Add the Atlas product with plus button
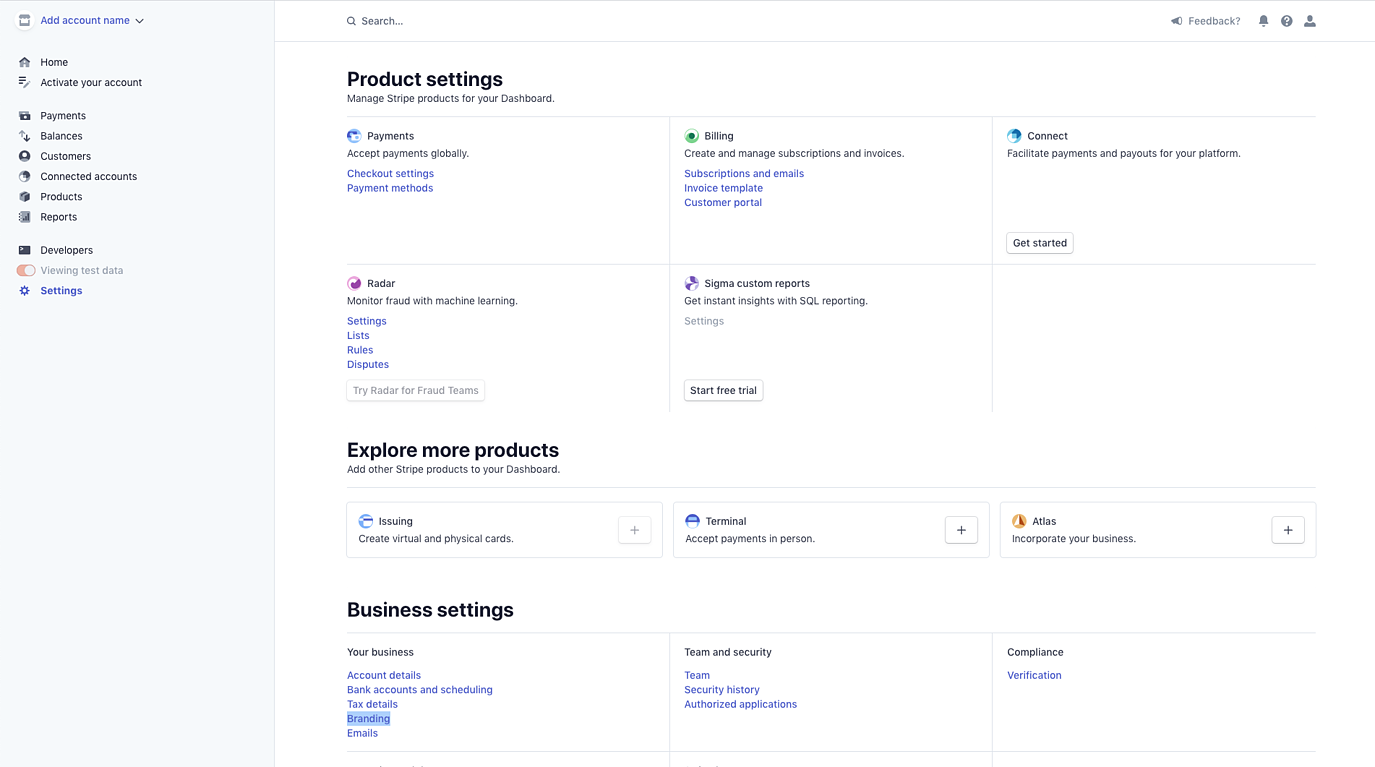1375x767 pixels. [1288, 530]
